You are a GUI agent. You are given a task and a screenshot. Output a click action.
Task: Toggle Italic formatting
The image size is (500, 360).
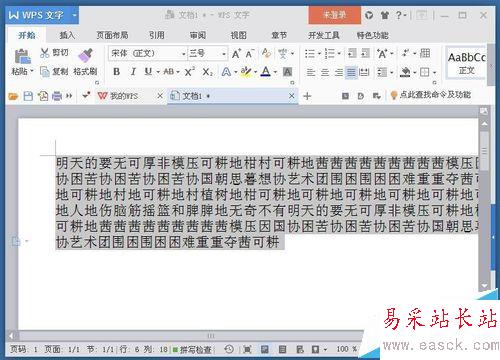[133, 72]
